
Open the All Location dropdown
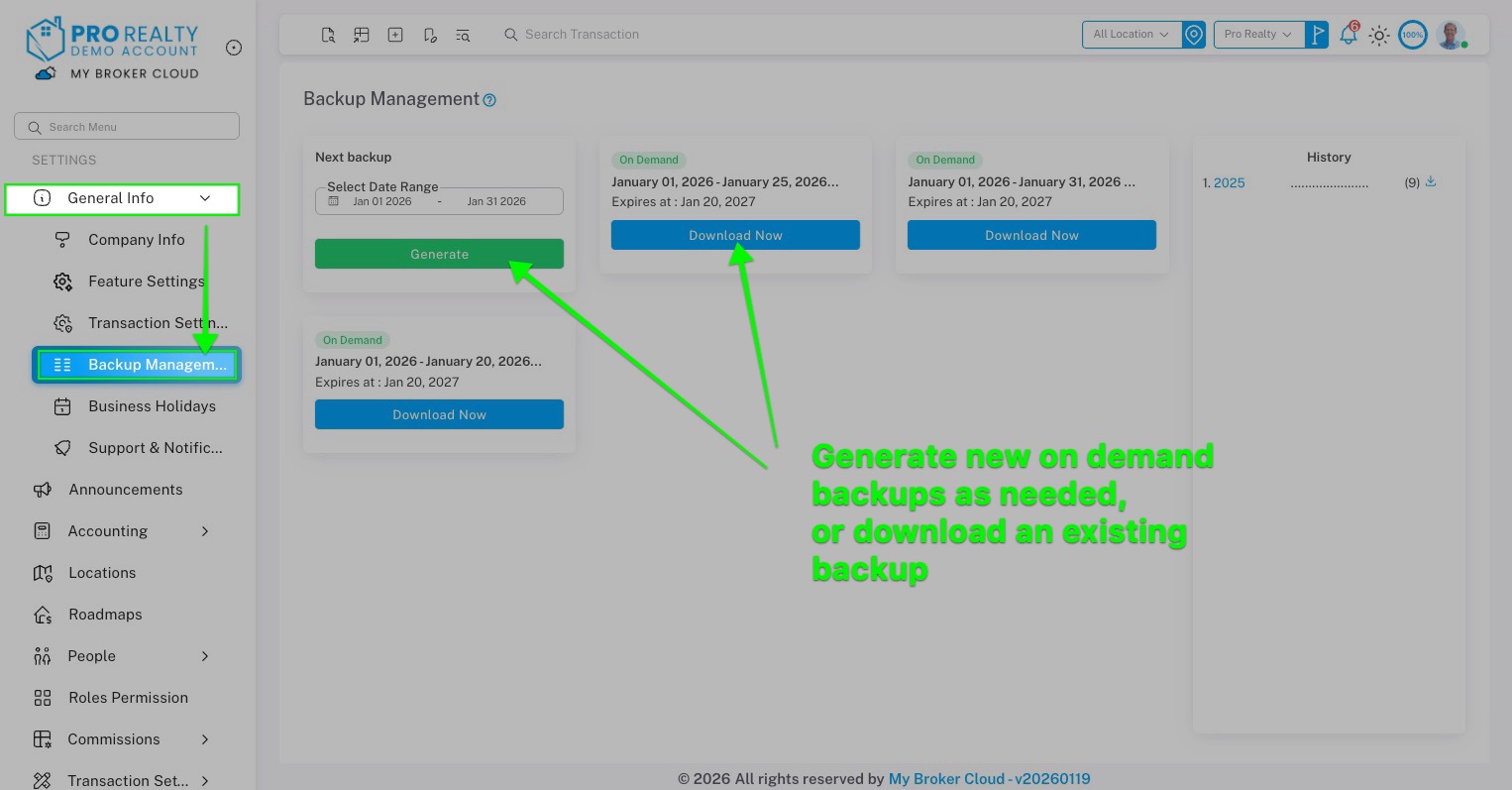pyautogui.click(x=1131, y=34)
